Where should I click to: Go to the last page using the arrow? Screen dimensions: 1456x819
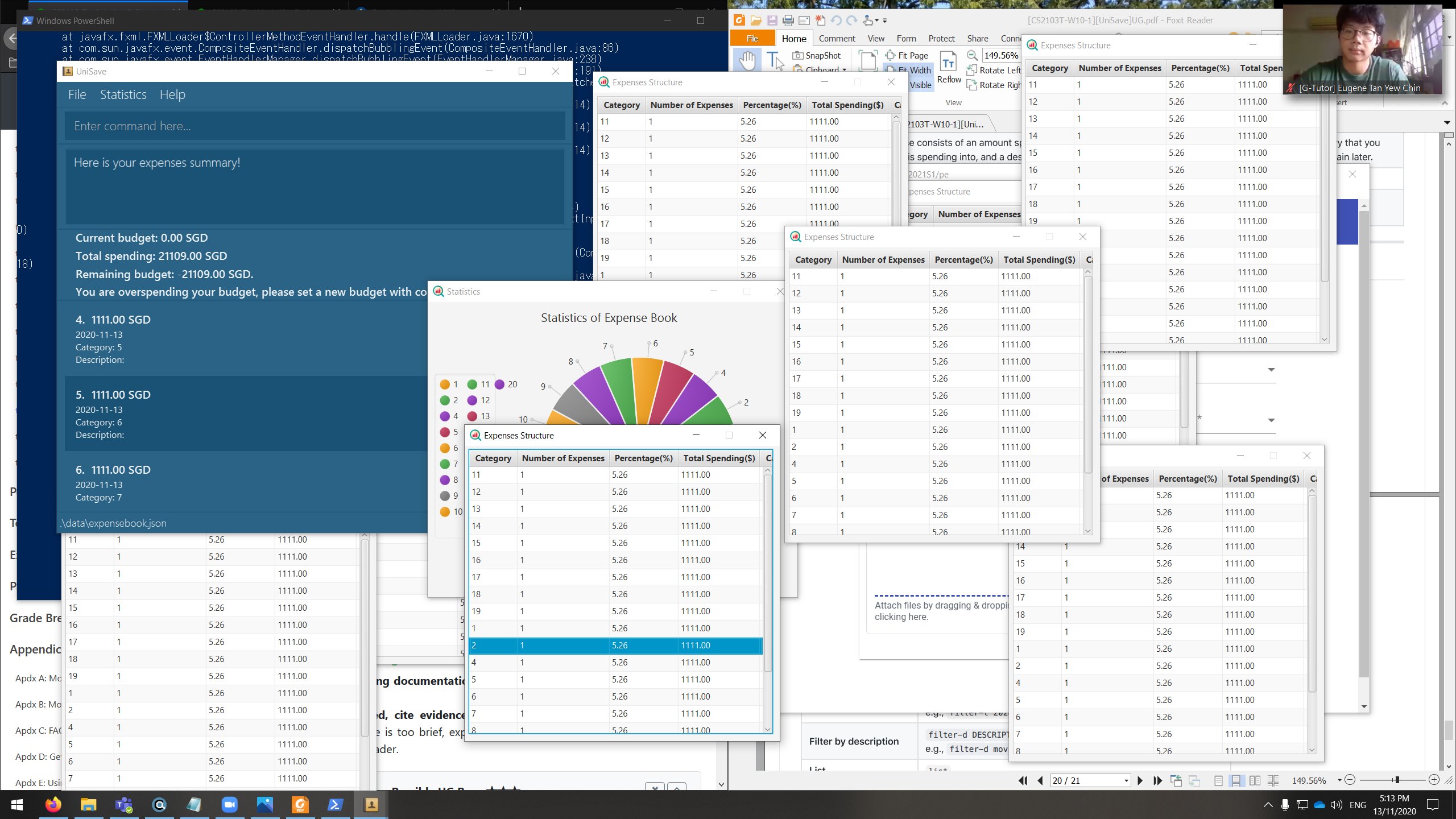click(x=1157, y=780)
